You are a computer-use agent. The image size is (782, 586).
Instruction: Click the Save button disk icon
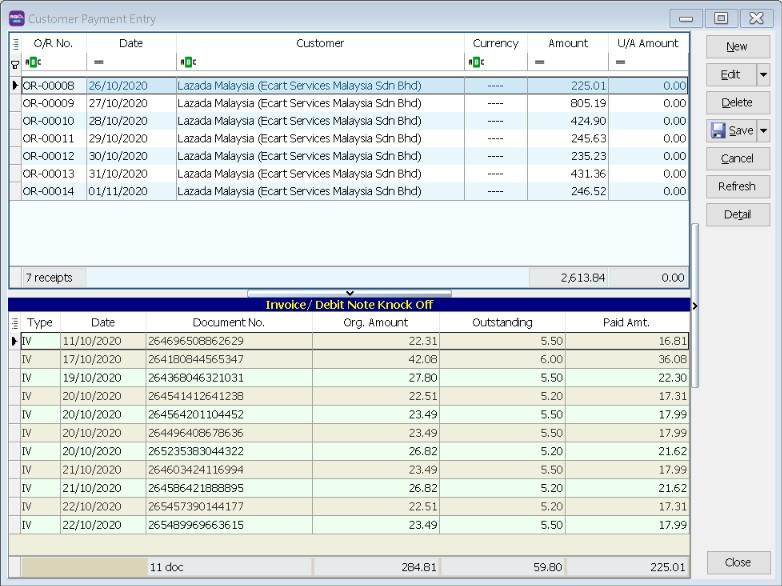click(x=718, y=130)
